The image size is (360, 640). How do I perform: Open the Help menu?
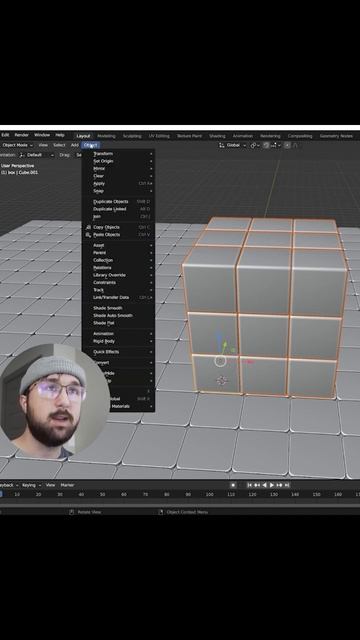coord(60,135)
